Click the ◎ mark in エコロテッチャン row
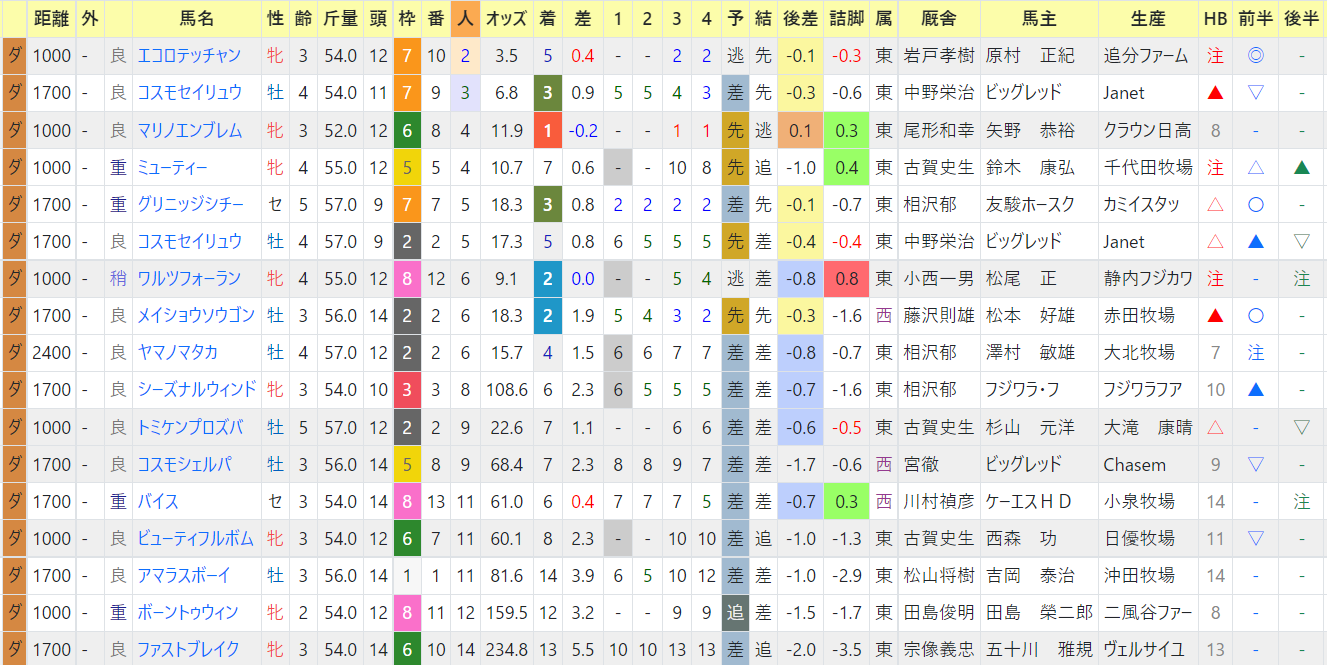The height and width of the screenshot is (665, 1327). point(1256,56)
